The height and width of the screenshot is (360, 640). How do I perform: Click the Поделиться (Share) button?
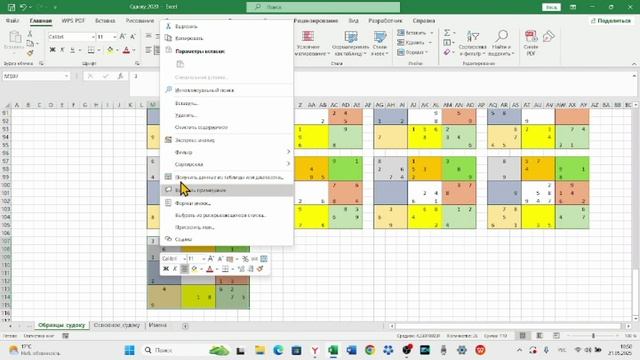coord(611,20)
